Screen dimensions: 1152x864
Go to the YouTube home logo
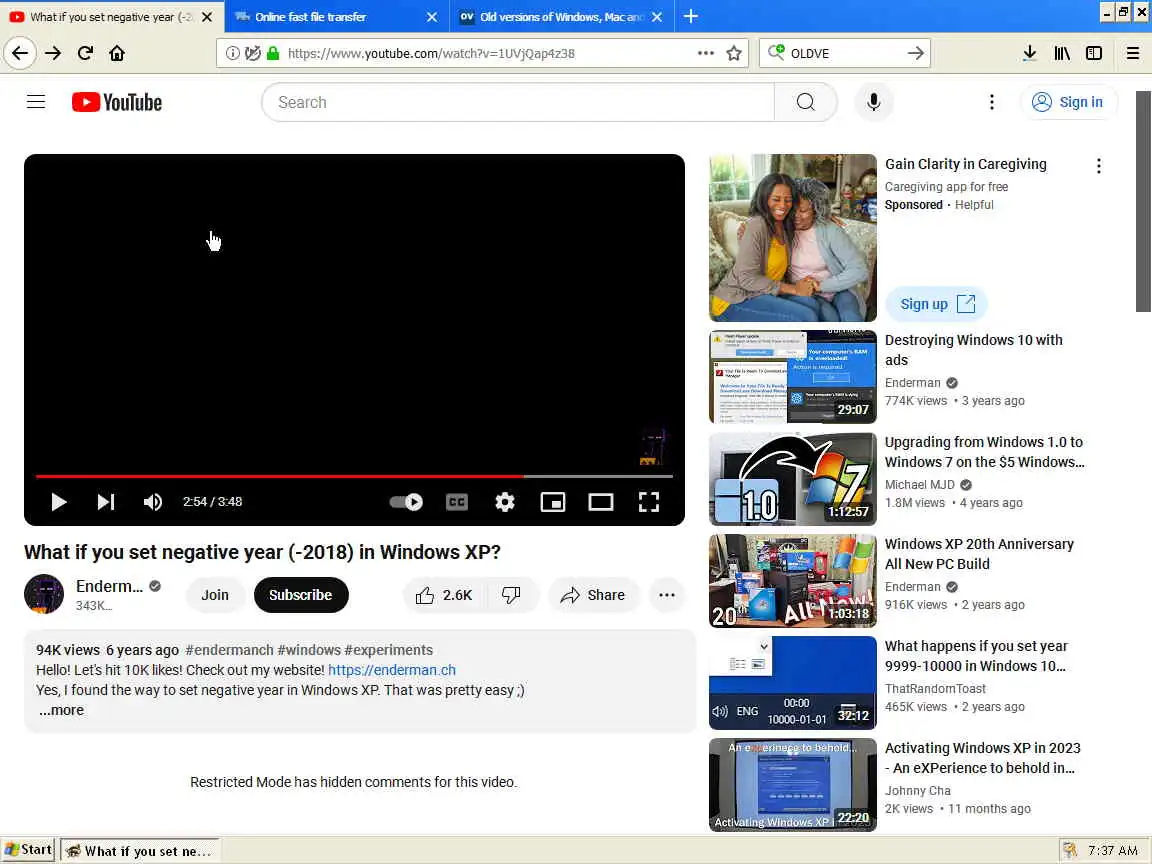(117, 102)
